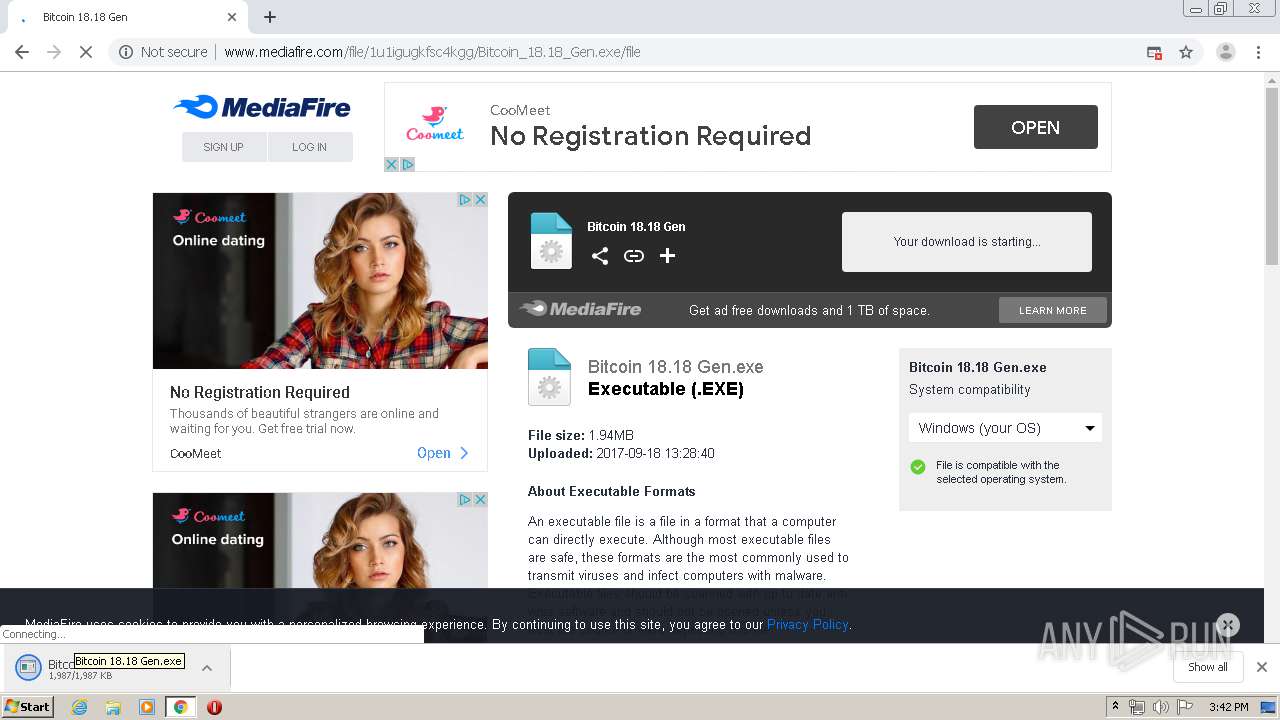Click the LEARN MORE button

coord(1053,310)
